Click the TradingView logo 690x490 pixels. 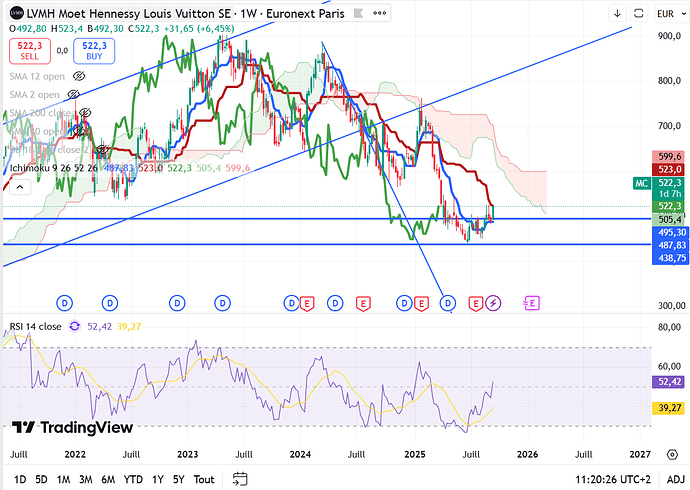coord(72,427)
